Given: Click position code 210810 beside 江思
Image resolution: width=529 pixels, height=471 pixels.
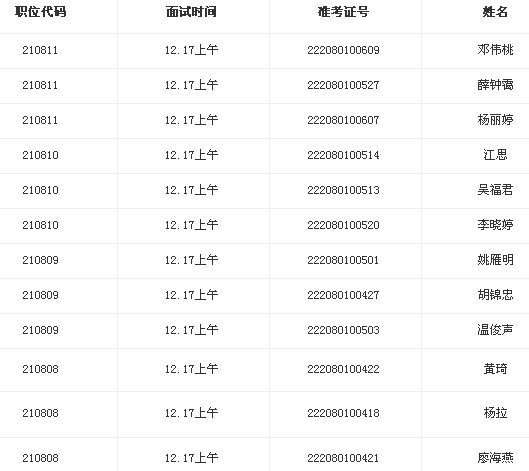Looking at the screenshot, I should pos(40,155).
